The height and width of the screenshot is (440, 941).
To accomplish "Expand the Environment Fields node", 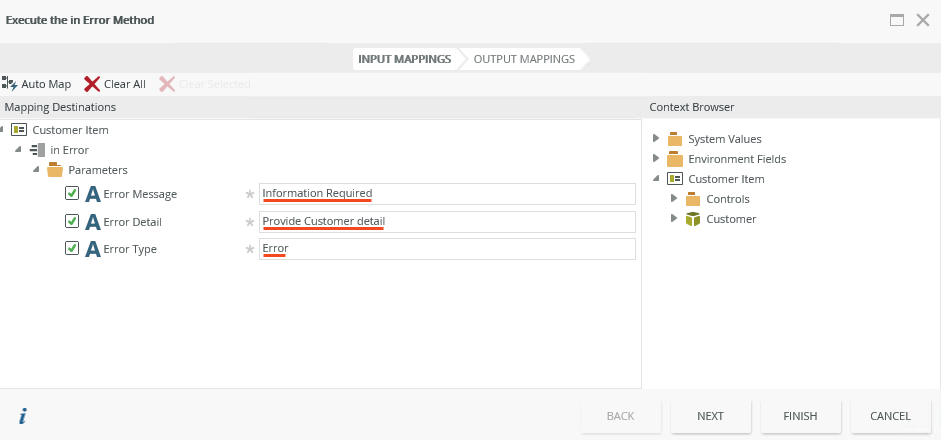I will coord(656,158).
